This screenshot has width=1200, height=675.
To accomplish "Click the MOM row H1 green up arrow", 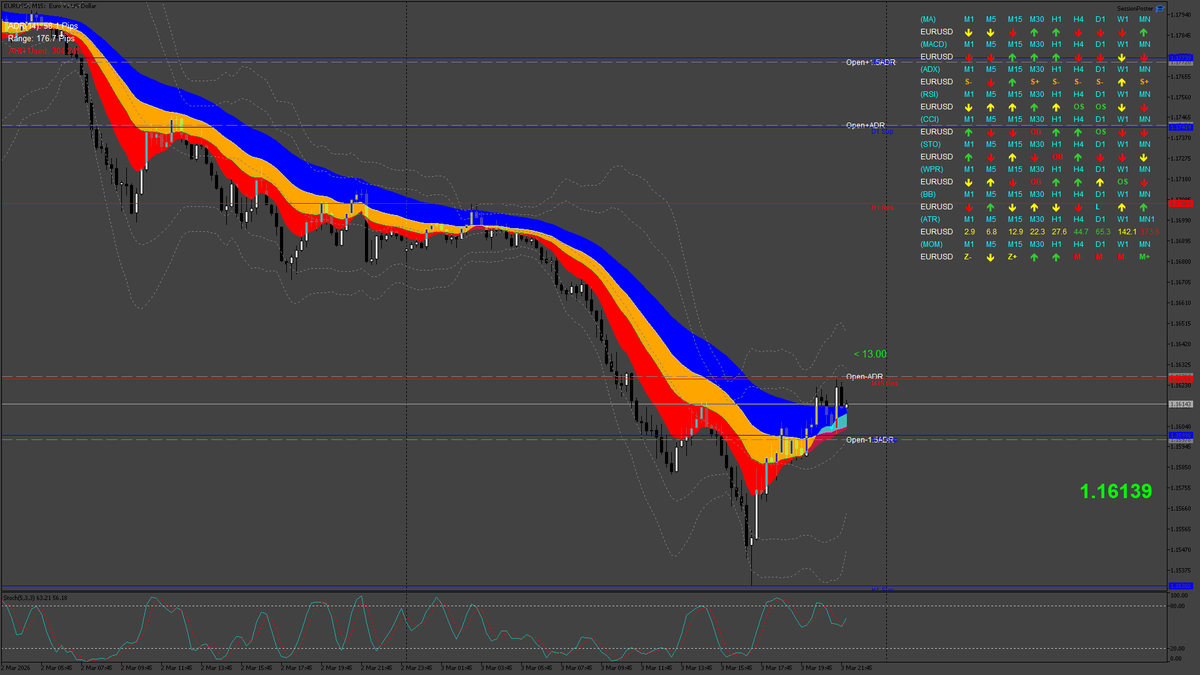I will click(1056, 257).
